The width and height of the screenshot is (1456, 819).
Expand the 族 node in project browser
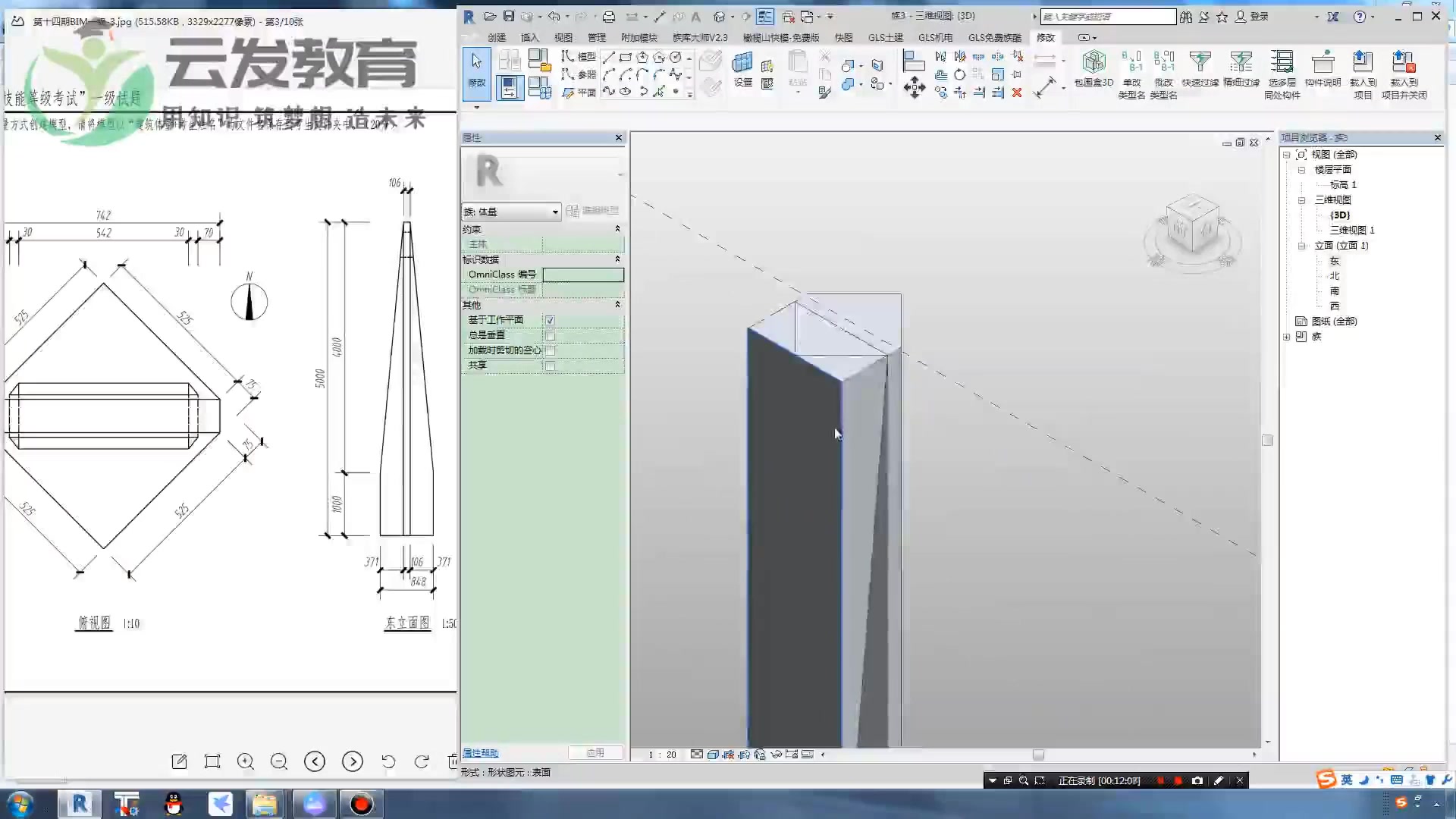1287,337
